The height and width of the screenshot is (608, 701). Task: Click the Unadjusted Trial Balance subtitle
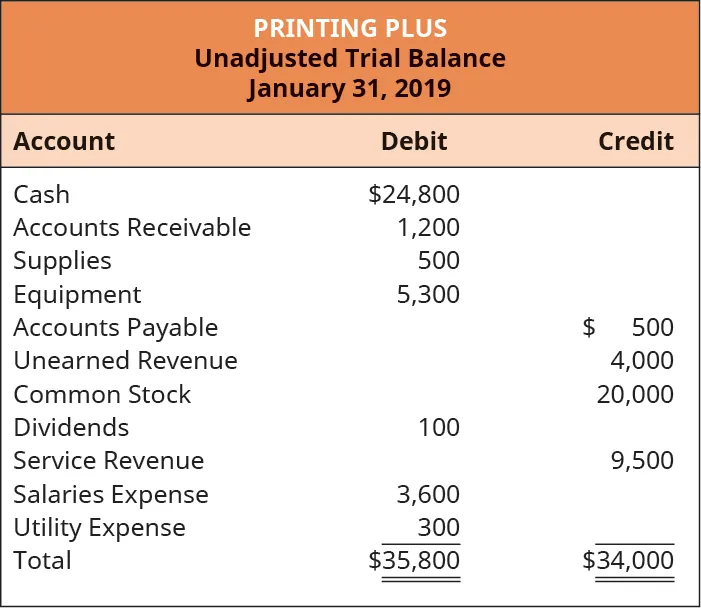tap(350, 58)
